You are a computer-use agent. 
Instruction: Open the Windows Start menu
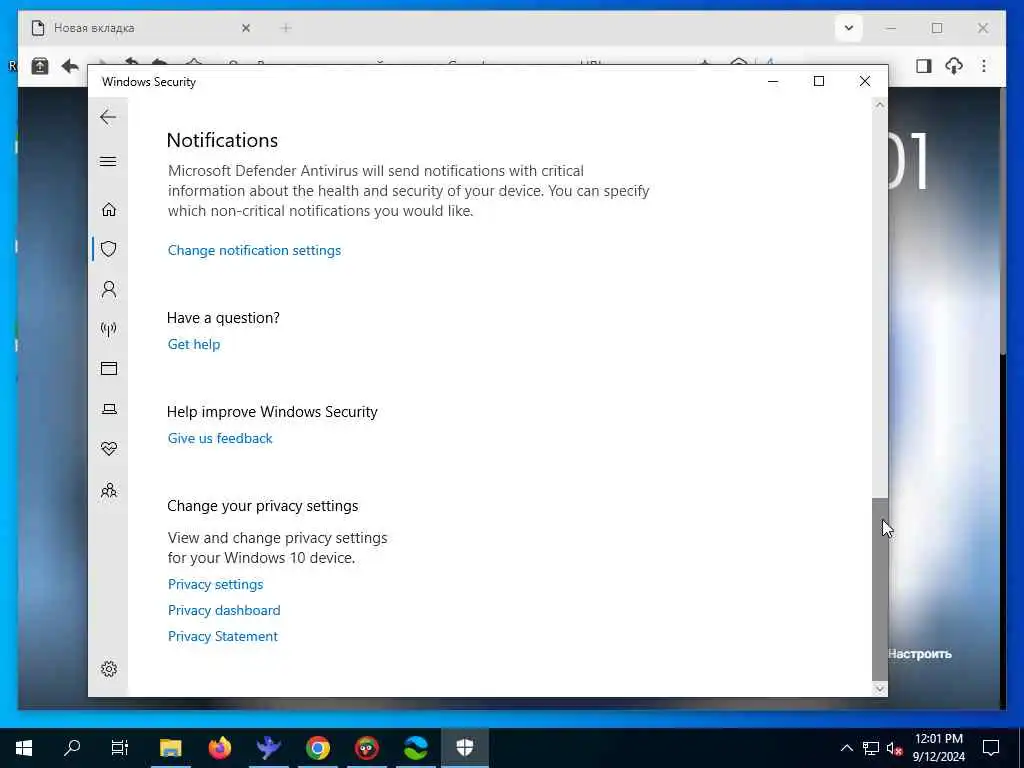pos(24,748)
